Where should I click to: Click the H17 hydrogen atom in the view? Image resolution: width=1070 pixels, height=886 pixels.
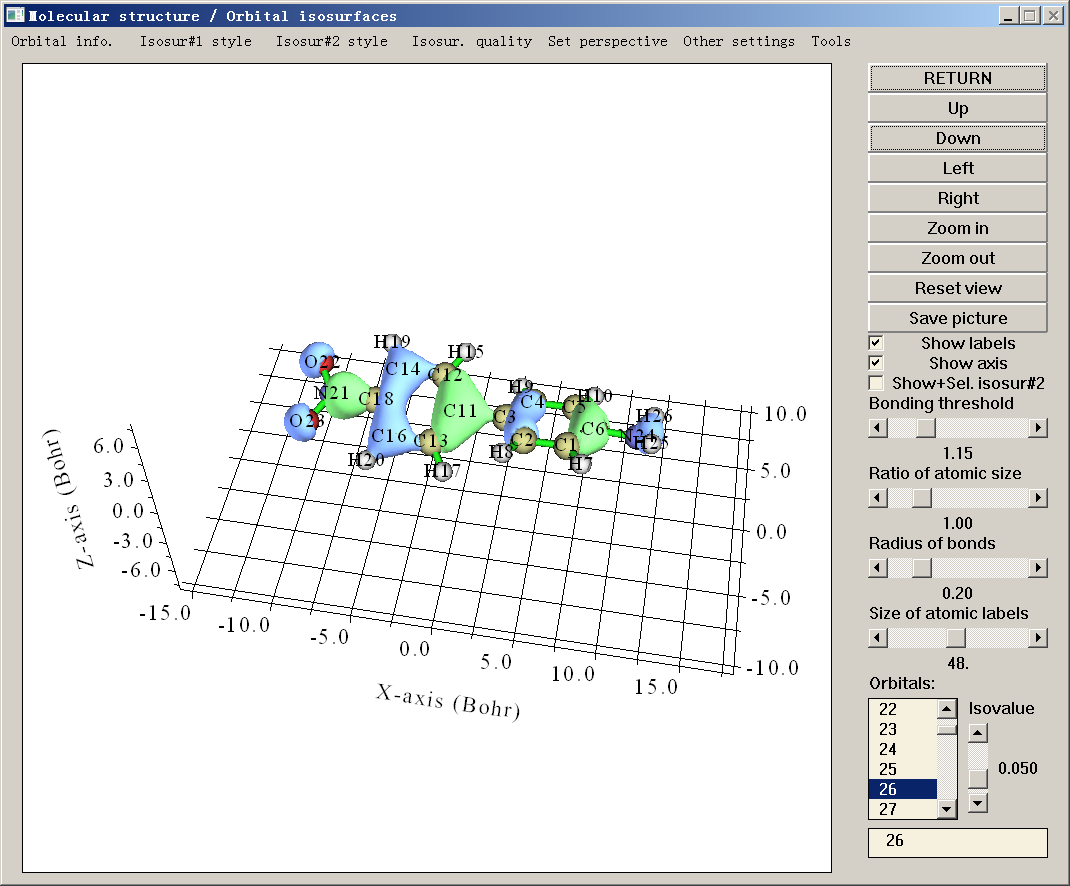click(x=443, y=470)
